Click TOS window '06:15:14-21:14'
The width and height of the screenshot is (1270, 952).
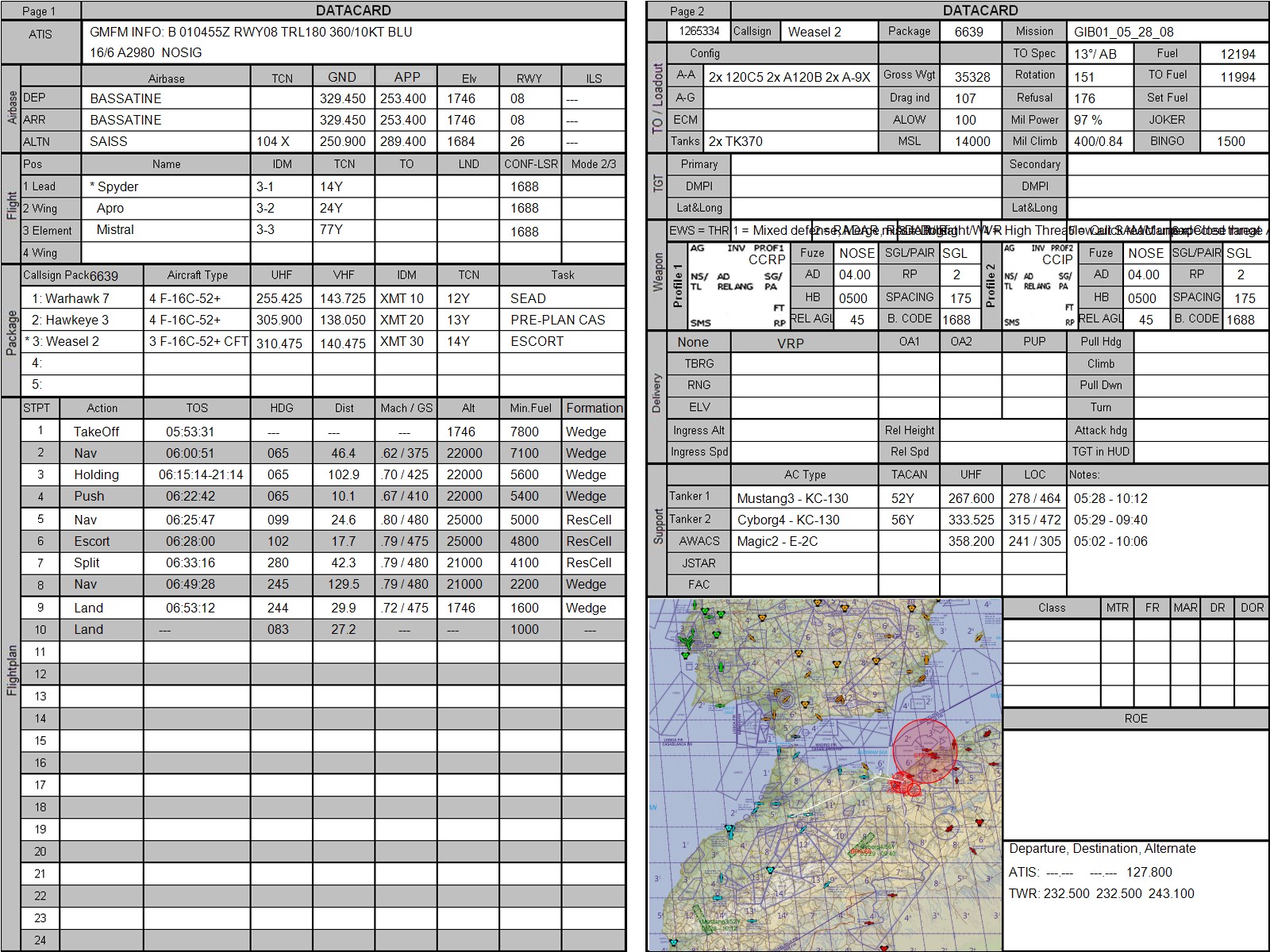(201, 474)
